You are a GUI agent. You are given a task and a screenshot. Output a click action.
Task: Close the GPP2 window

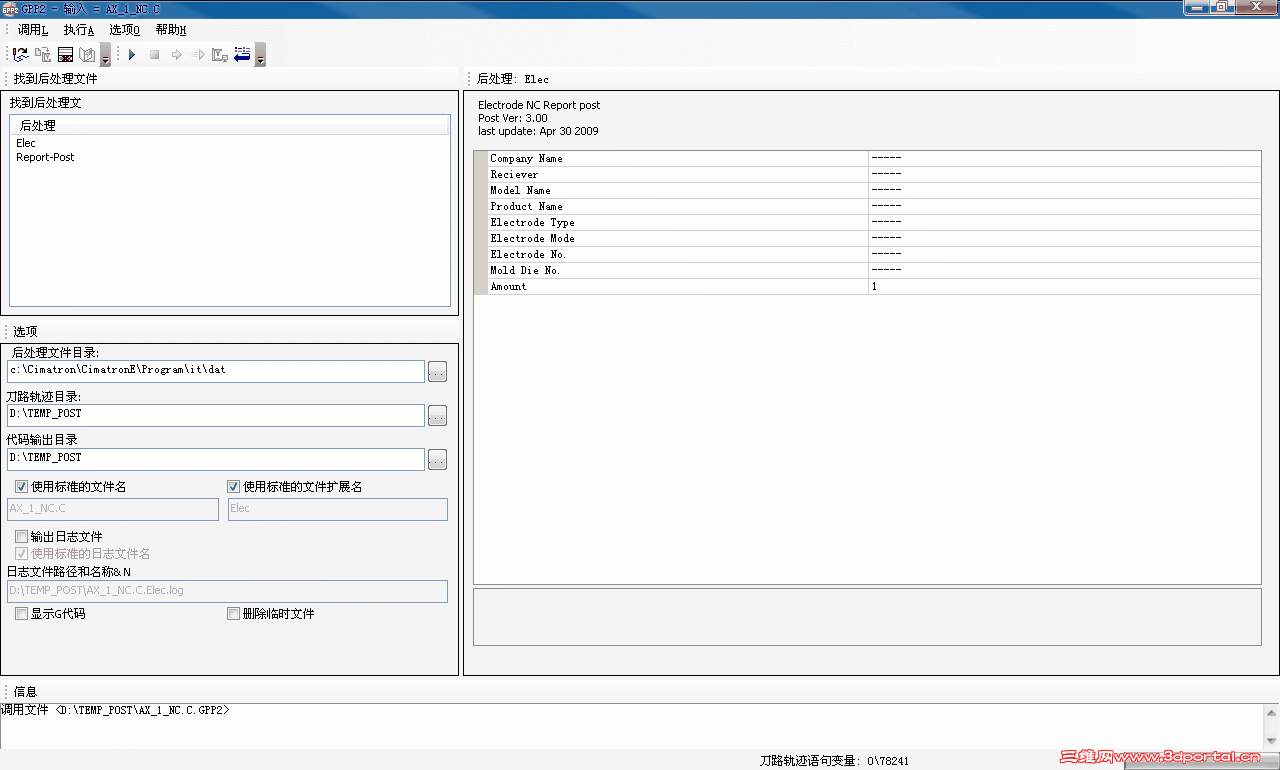tap(1255, 7)
